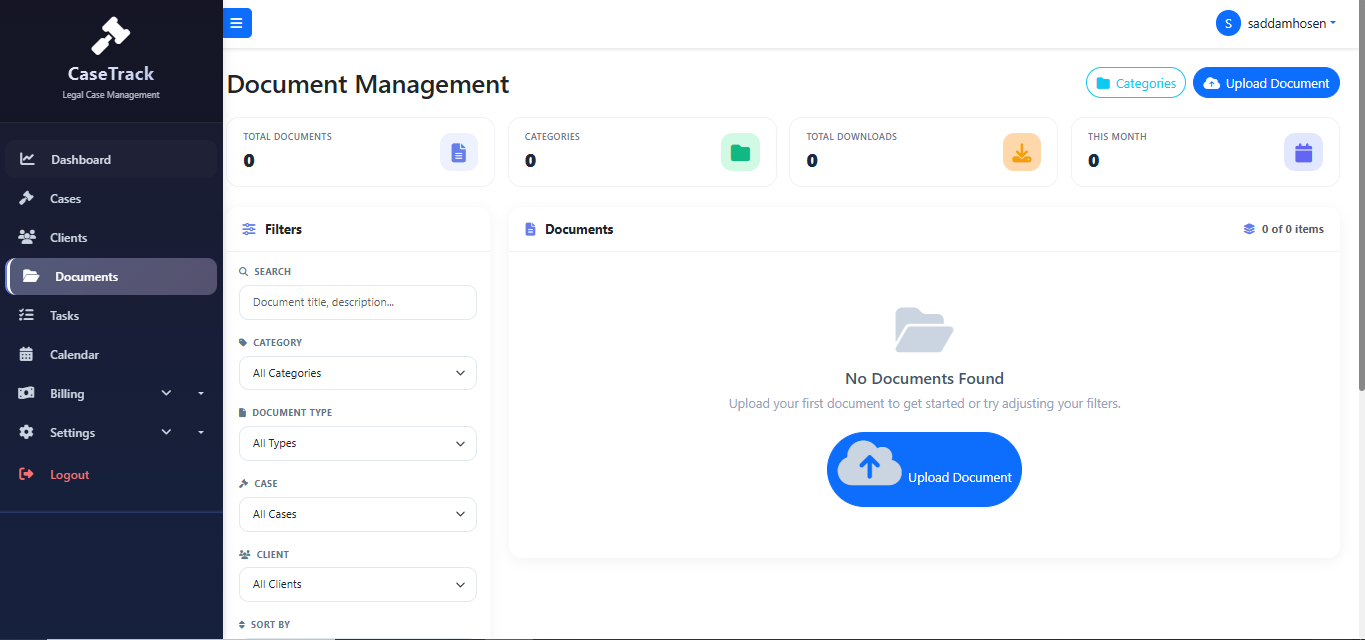Toggle the sidebar hamburger menu button
Screen dimensions: 1365x640
(237, 23)
